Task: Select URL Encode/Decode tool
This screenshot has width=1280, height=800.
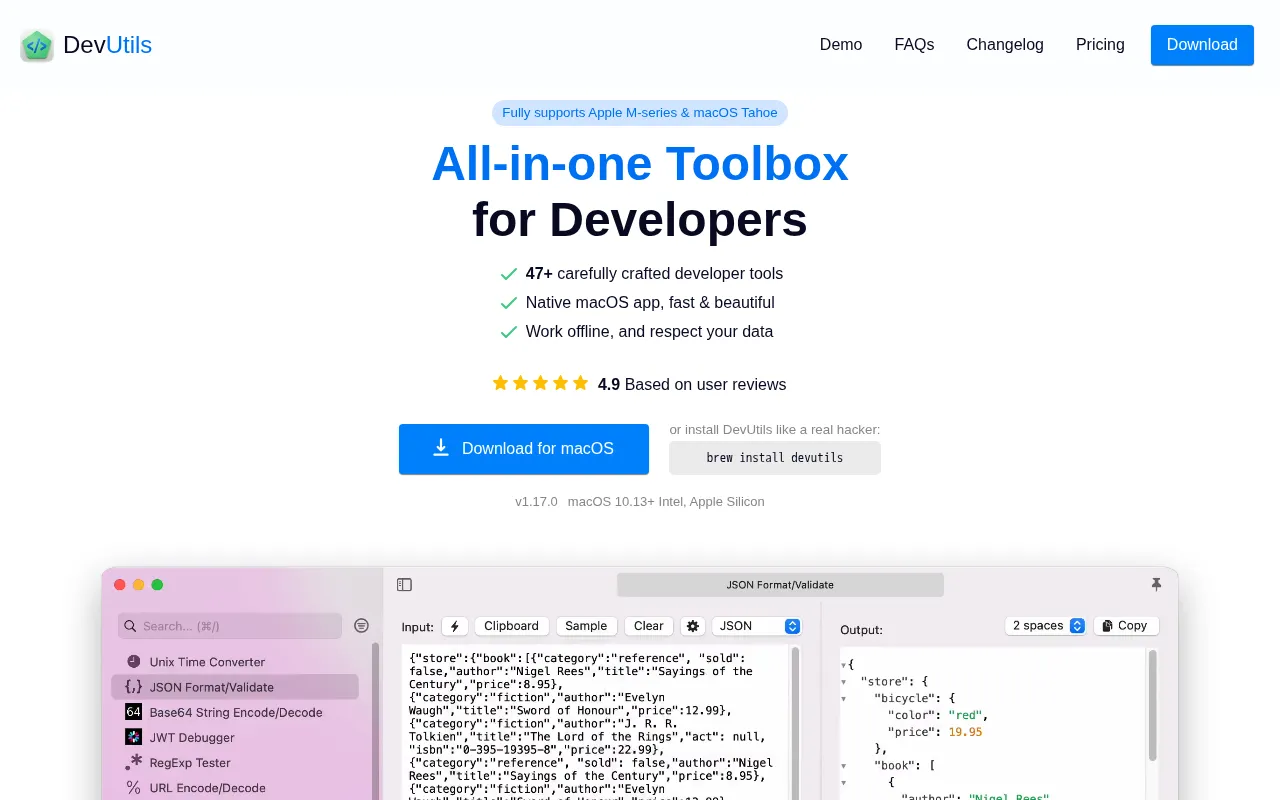Action: pos(235,788)
